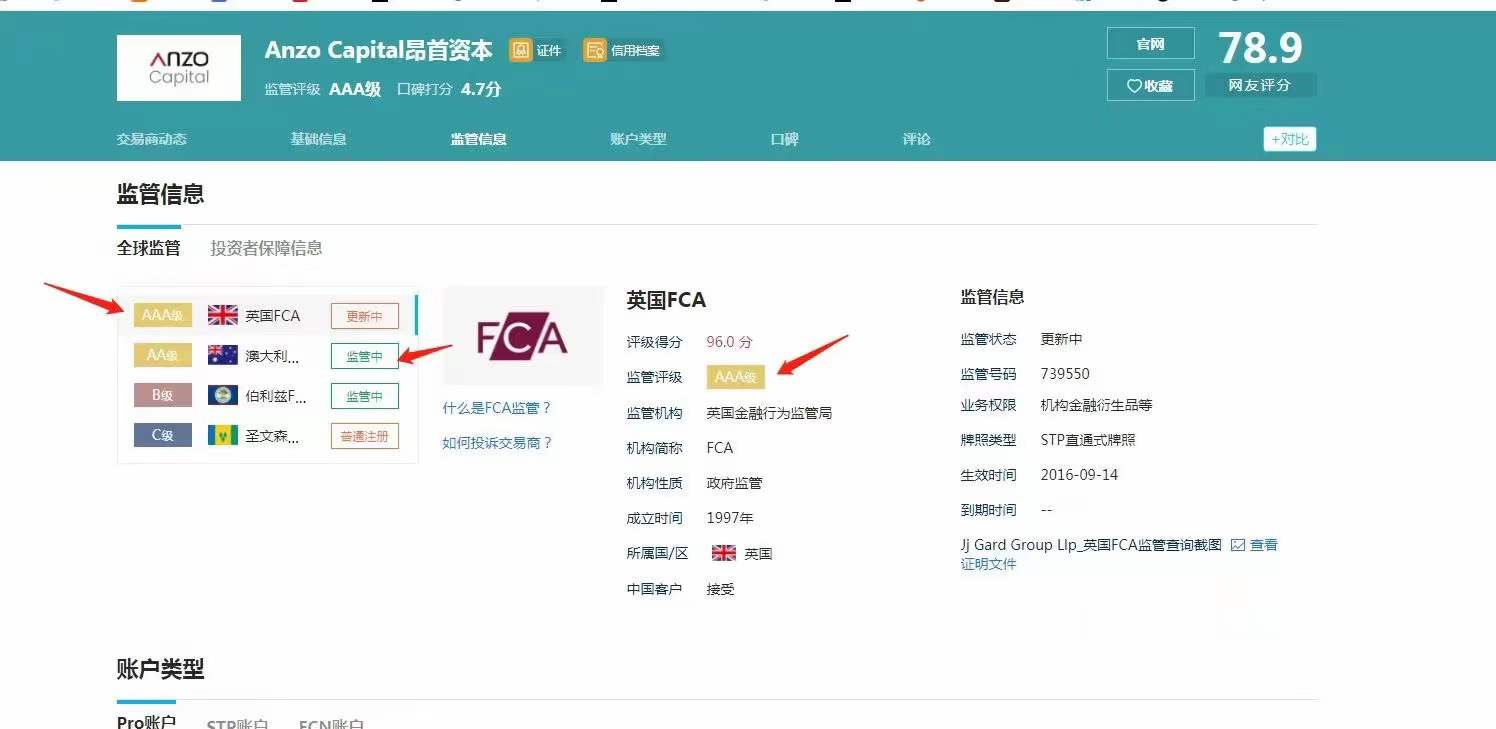Click the STP直通式牌照 license type
The width and height of the screenshot is (1496, 729).
[1088, 440]
